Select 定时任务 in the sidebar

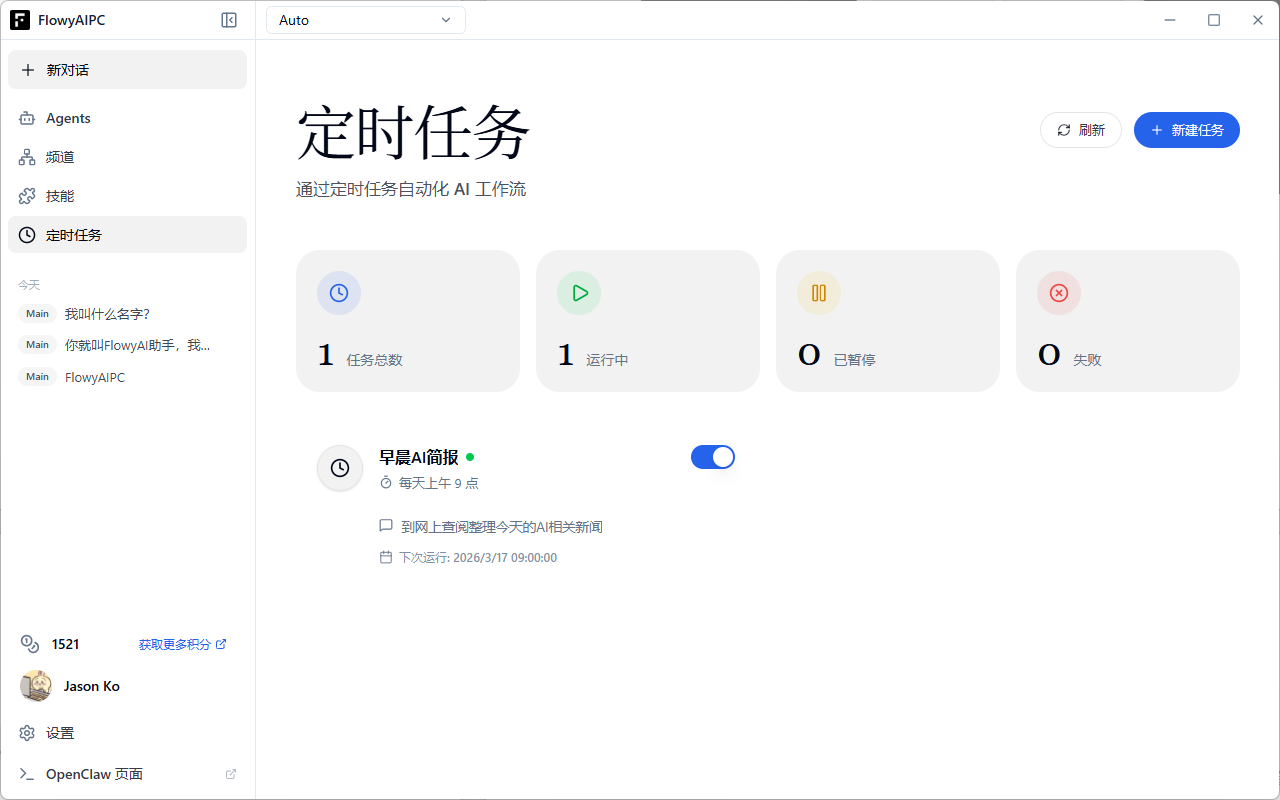73,234
